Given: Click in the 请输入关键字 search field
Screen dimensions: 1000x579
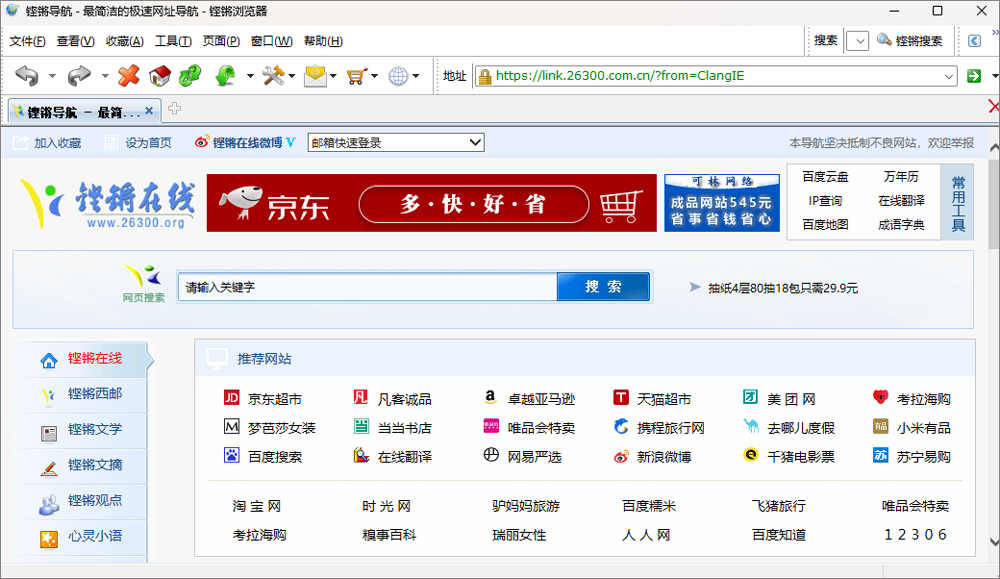Looking at the screenshot, I should coord(367,287).
